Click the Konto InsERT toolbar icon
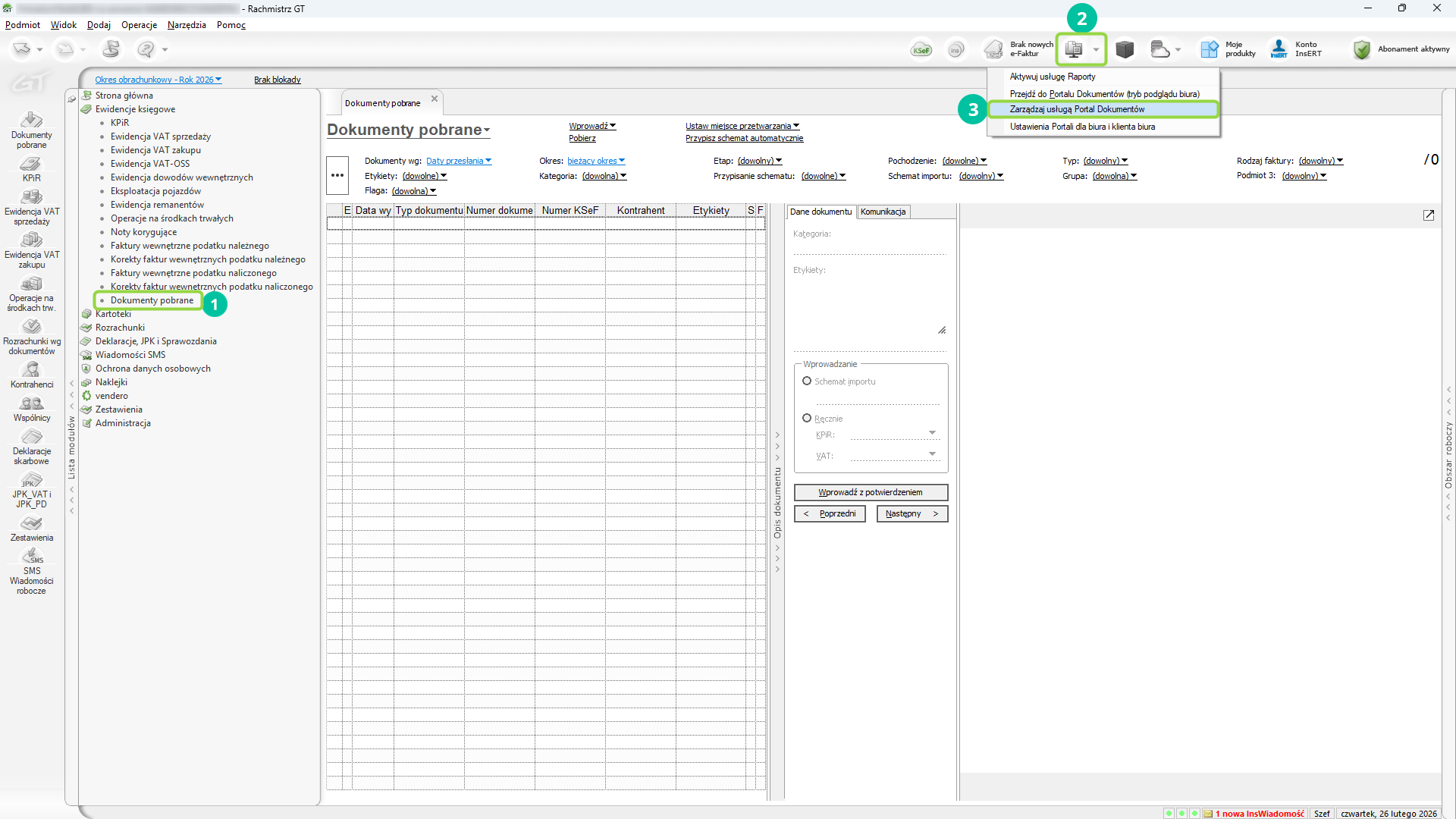 pyautogui.click(x=1279, y=49)
